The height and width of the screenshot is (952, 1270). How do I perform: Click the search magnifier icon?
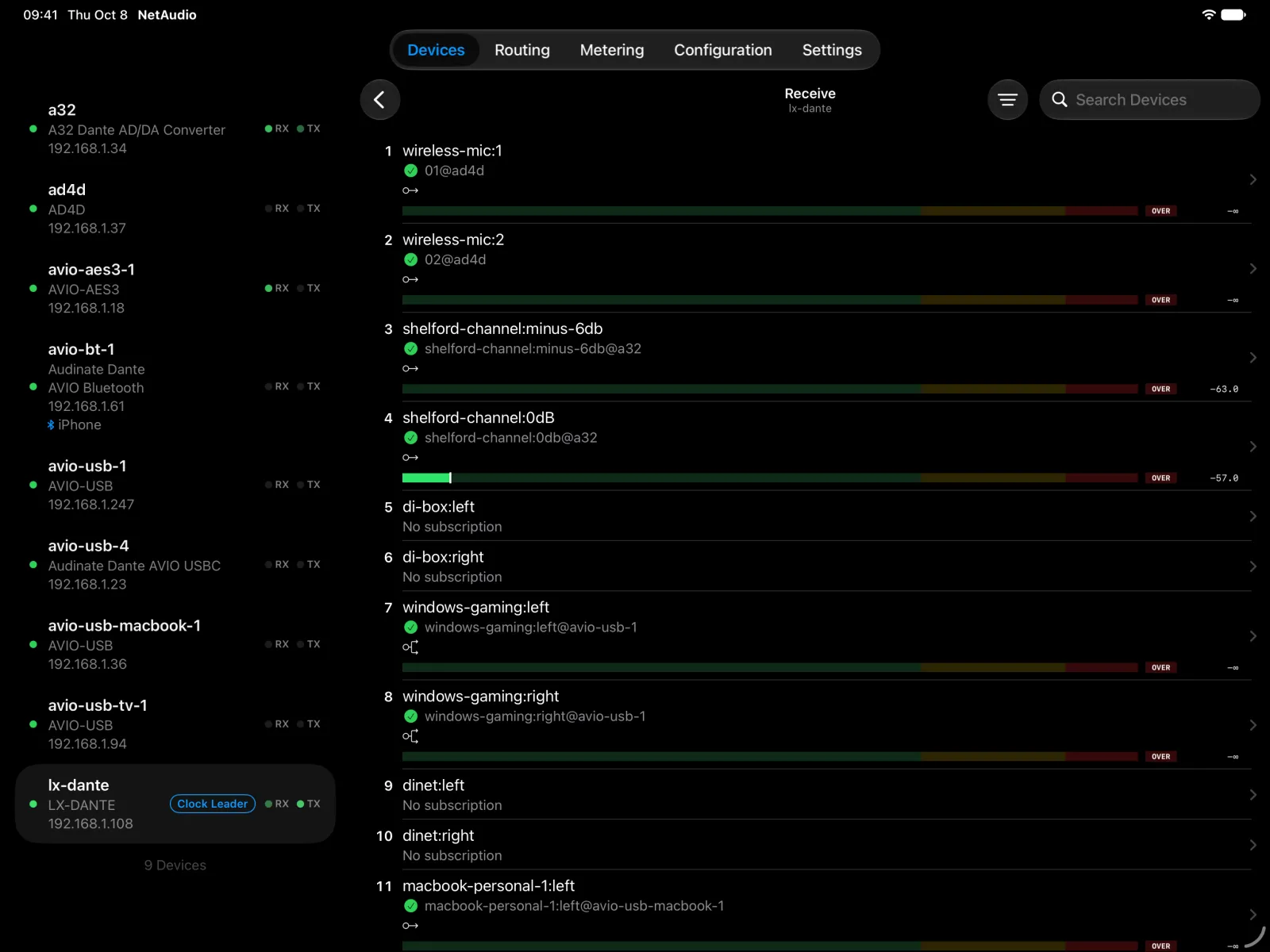click(1059, 100)
